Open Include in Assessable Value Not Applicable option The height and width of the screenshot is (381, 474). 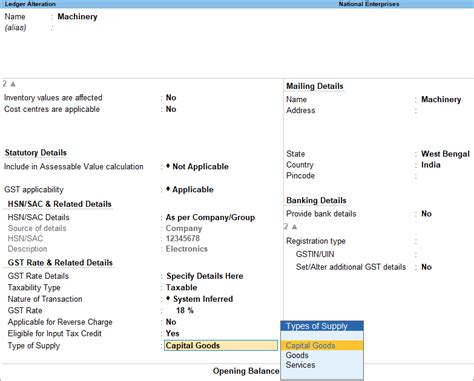[x=197, y=167]
